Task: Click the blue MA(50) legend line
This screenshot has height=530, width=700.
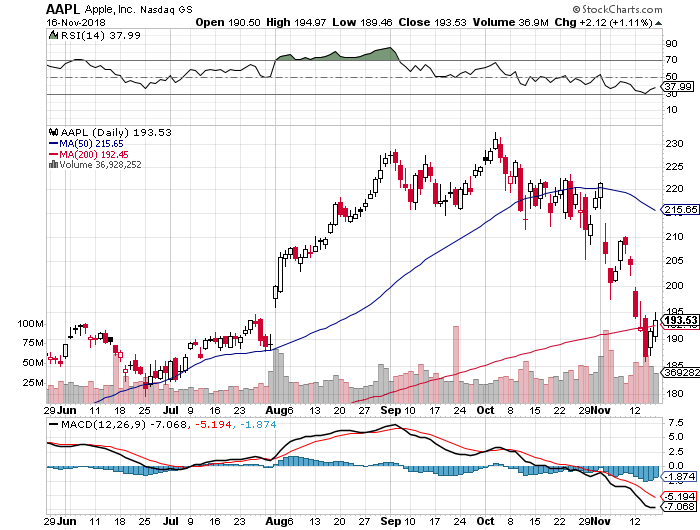Action: pyautogui.click(x=53, y=144)
